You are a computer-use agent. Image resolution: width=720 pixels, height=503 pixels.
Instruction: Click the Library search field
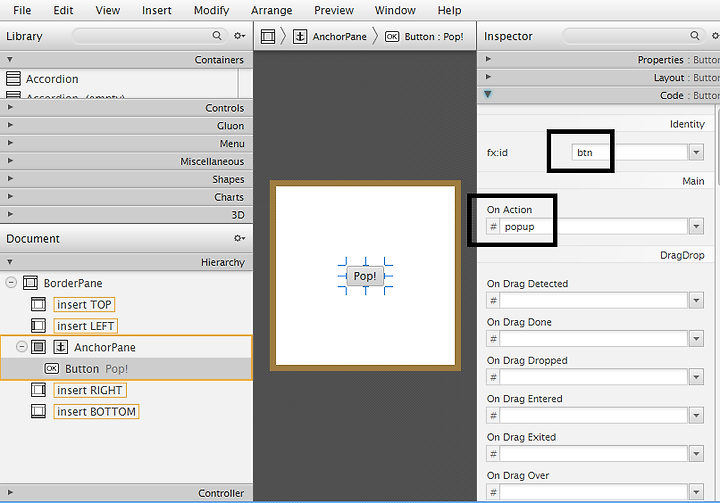pos(149,36)
